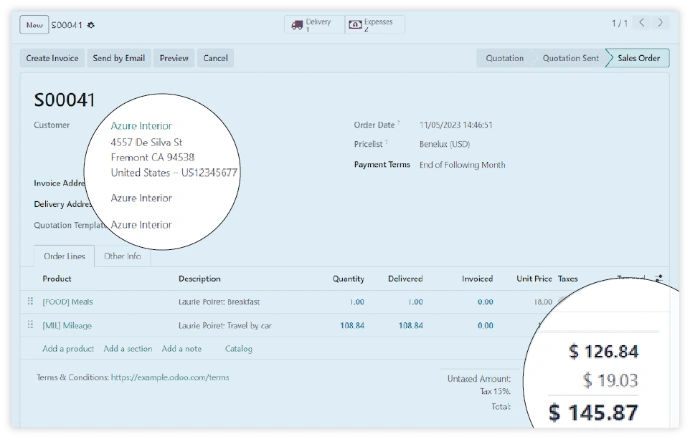The height and width of the screenshot is (439, 690).
Task: Open the Pricelist Benelux (USD) dropdown
Action: click(445, 144)
